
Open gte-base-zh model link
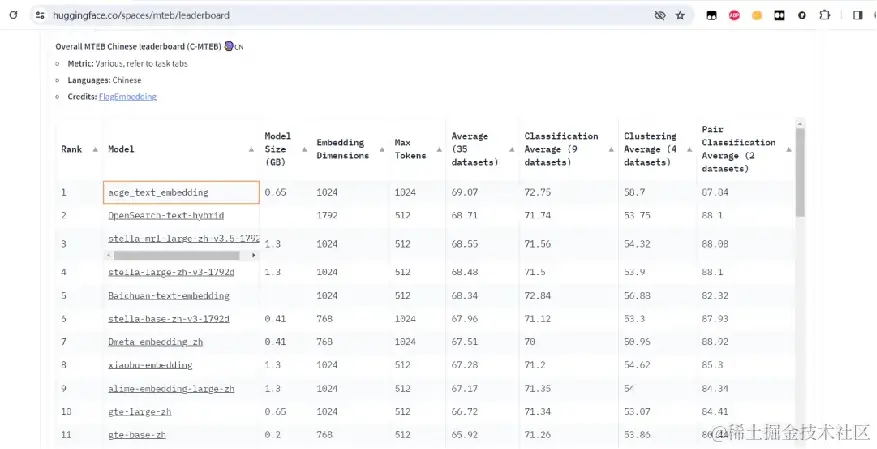tap(137, 435)
